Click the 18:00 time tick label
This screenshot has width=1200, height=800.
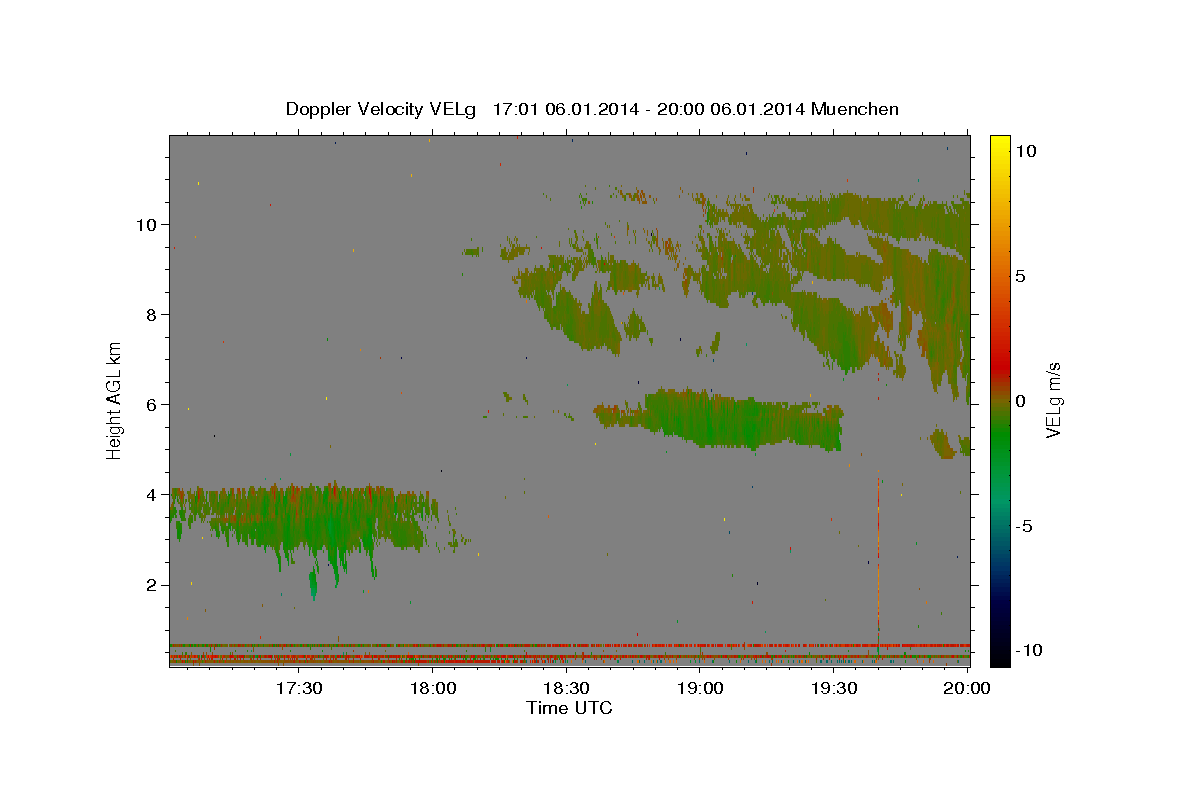pyautogui.click(x=433, y=688)
